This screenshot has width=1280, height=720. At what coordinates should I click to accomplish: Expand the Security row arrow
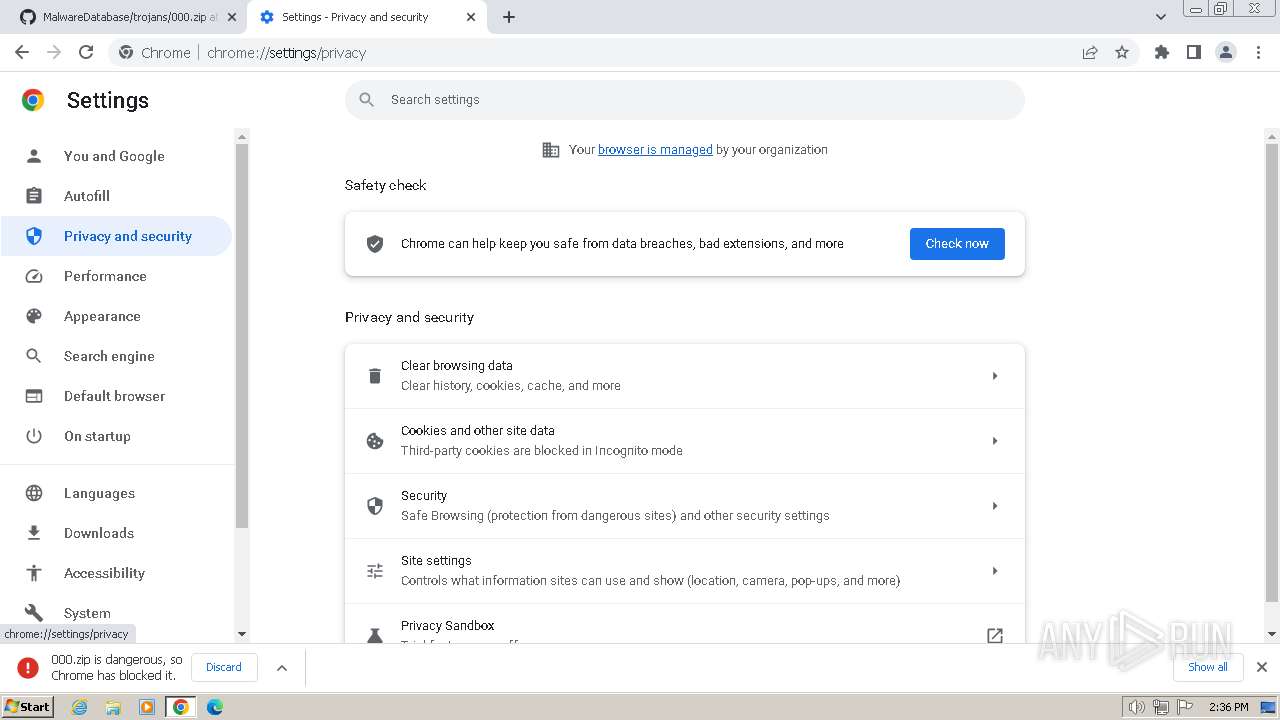click(995, 506)
